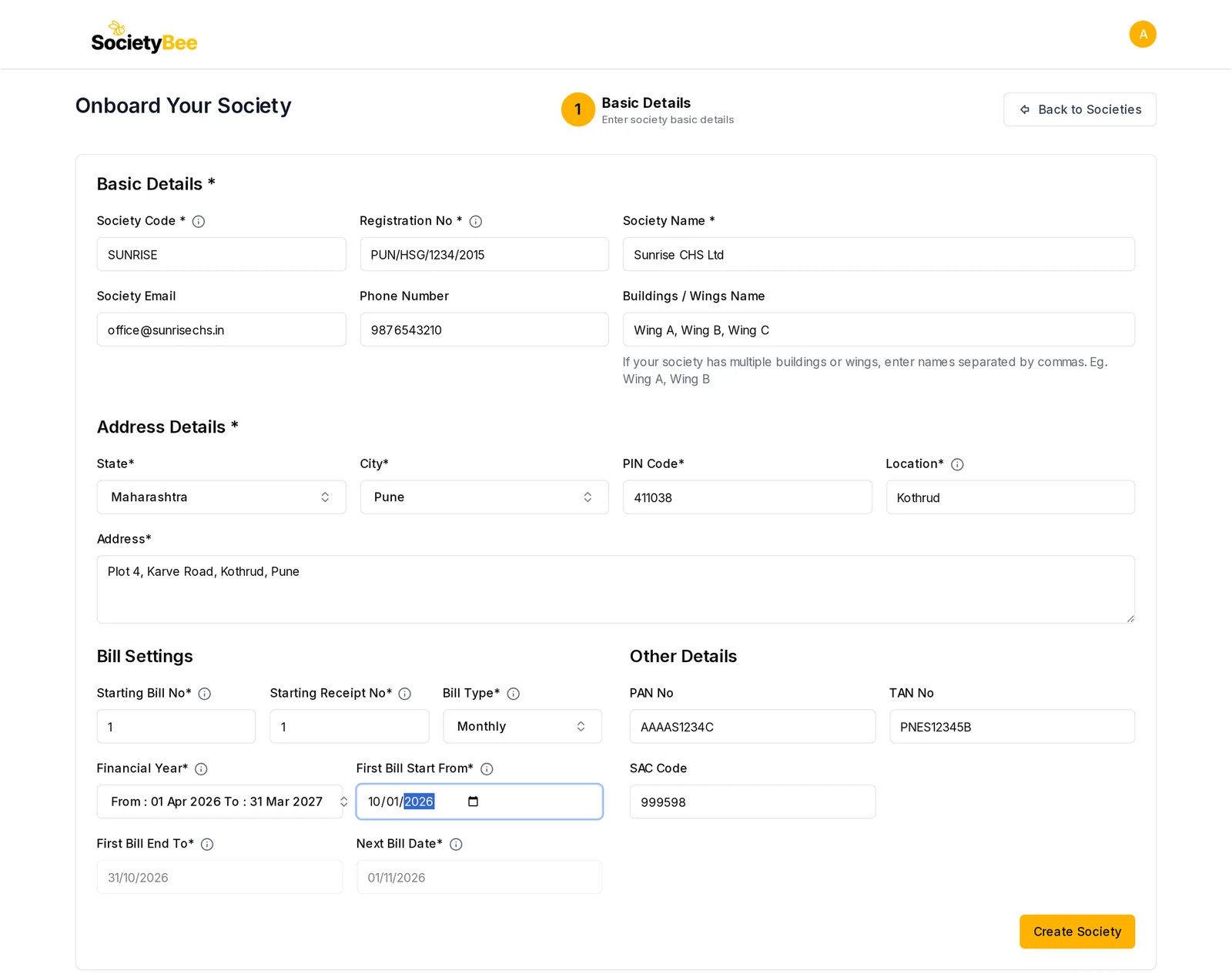1232x977 pixels.
Task: Show info tooltip for Financial Year
Action: point(201,769)
